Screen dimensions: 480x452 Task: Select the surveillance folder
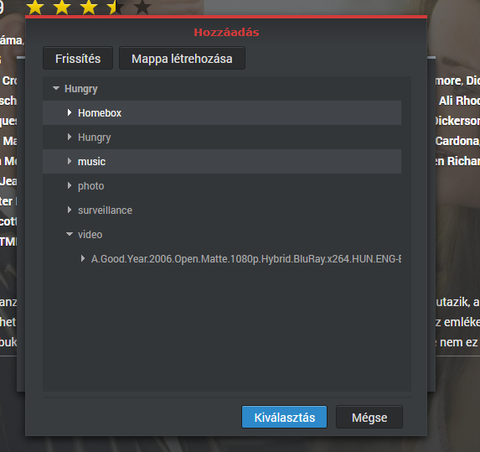(x=105, y=210)
